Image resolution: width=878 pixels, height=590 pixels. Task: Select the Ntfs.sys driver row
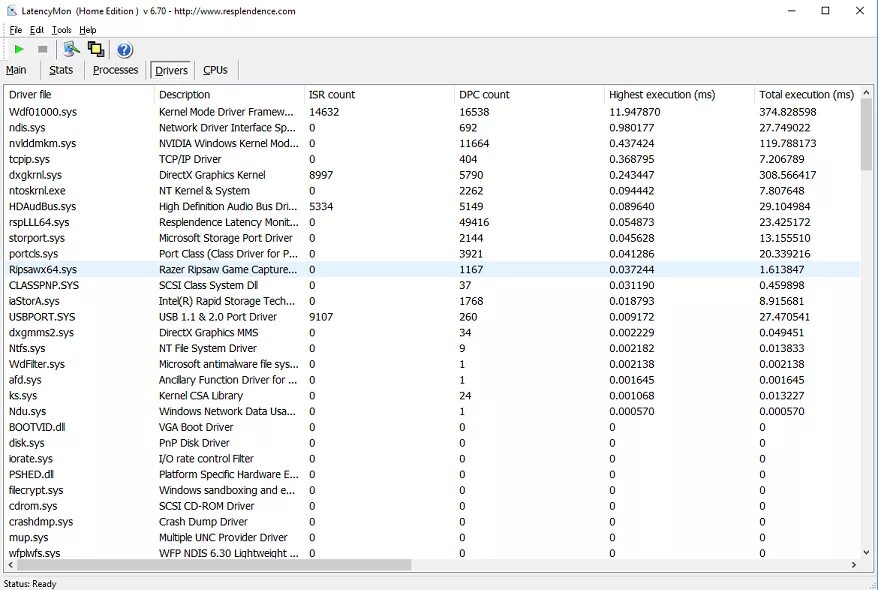tap(432, 348)
